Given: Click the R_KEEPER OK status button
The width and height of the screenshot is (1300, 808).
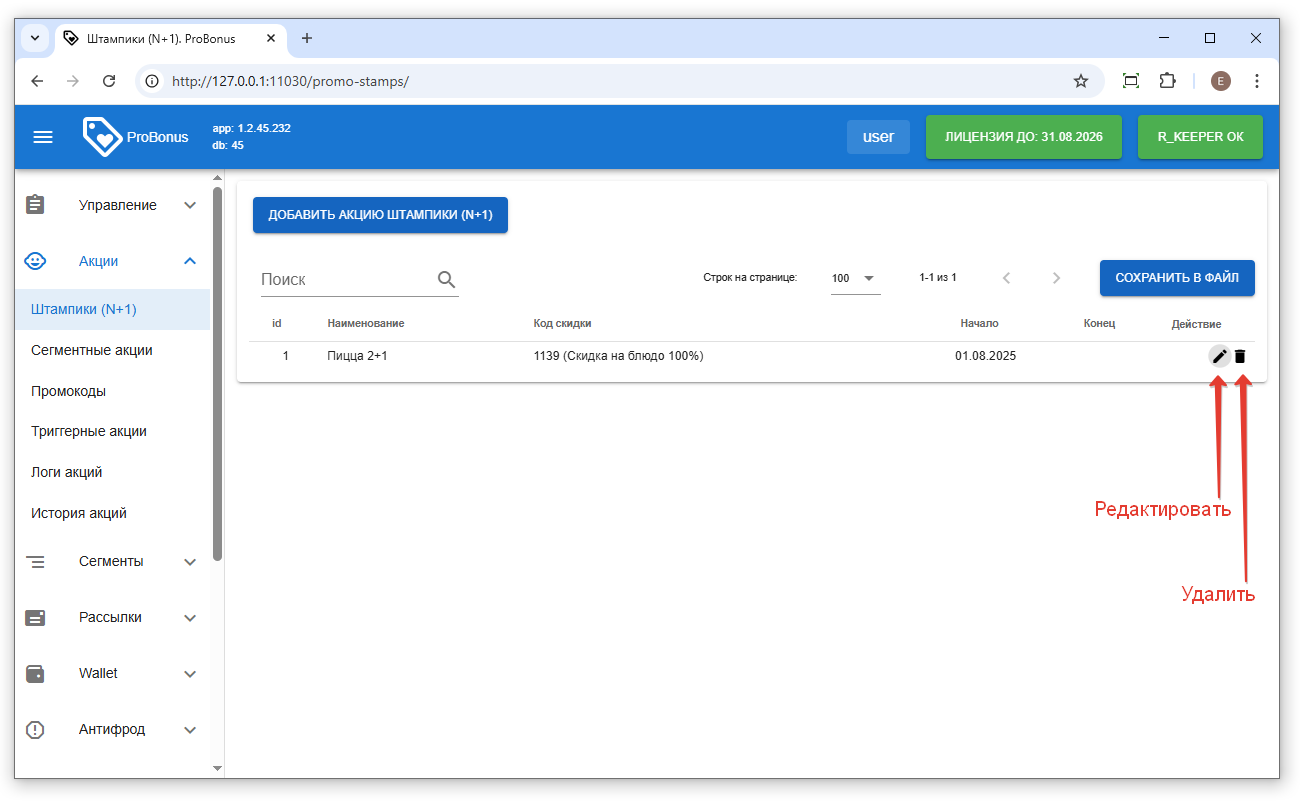Looking at the screenshot, I should 1200,137.
